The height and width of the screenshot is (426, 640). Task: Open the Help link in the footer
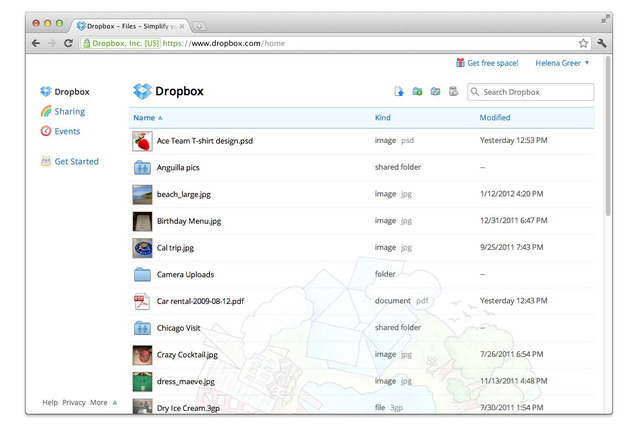[x=50, y=402]
